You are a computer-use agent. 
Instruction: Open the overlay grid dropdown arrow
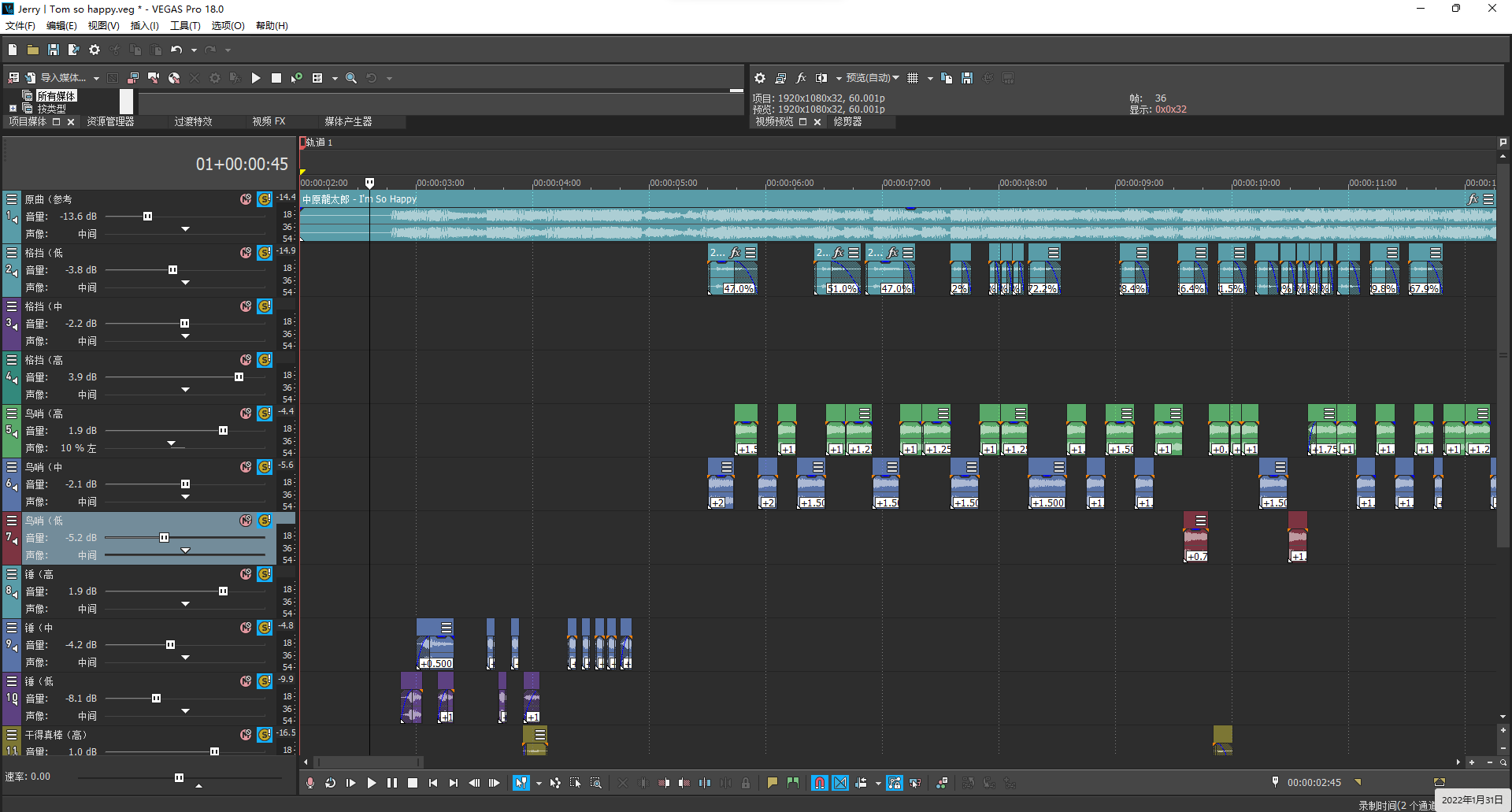point(930,78)
